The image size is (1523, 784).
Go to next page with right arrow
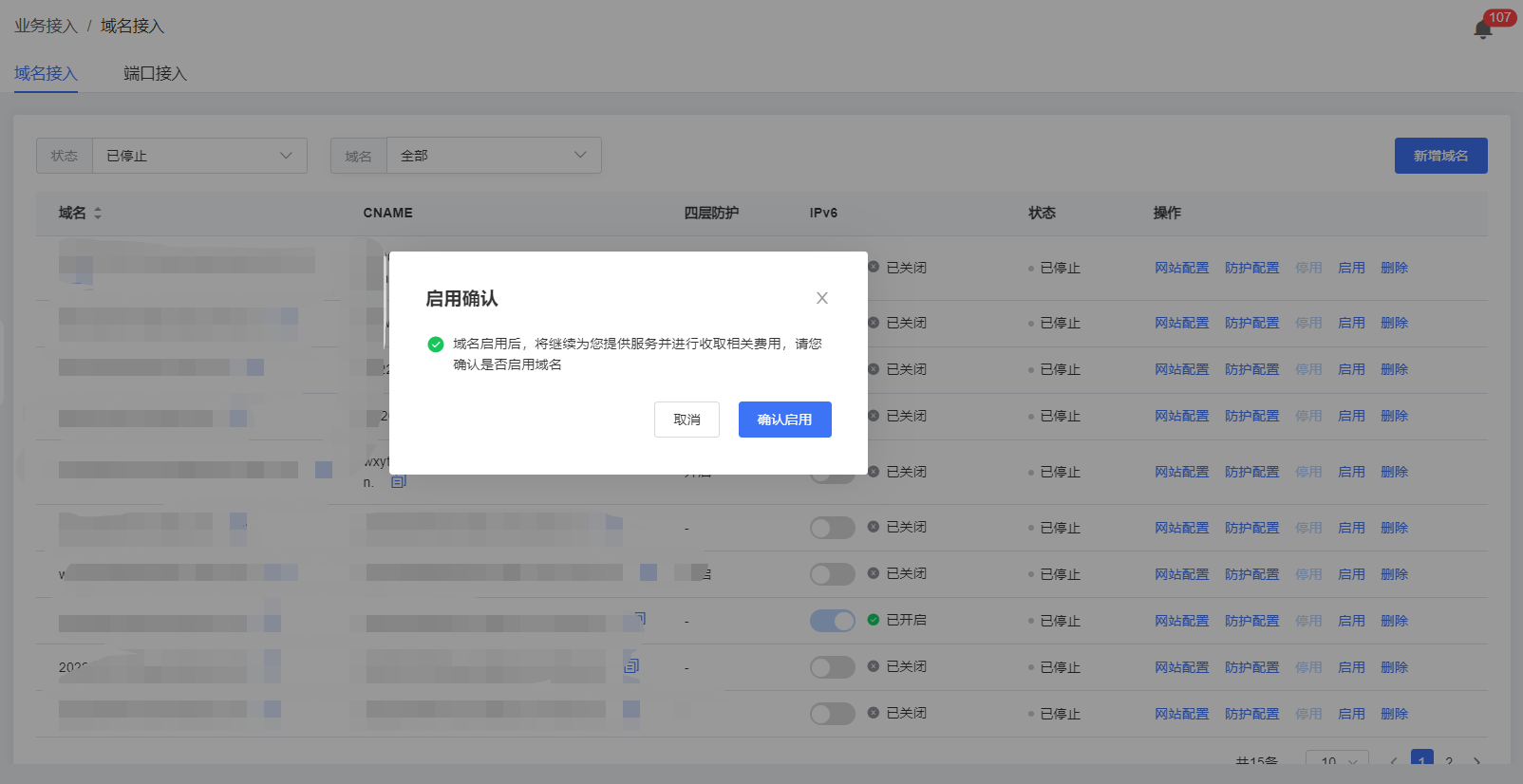pyautogui.click(x=1476, y=761)
